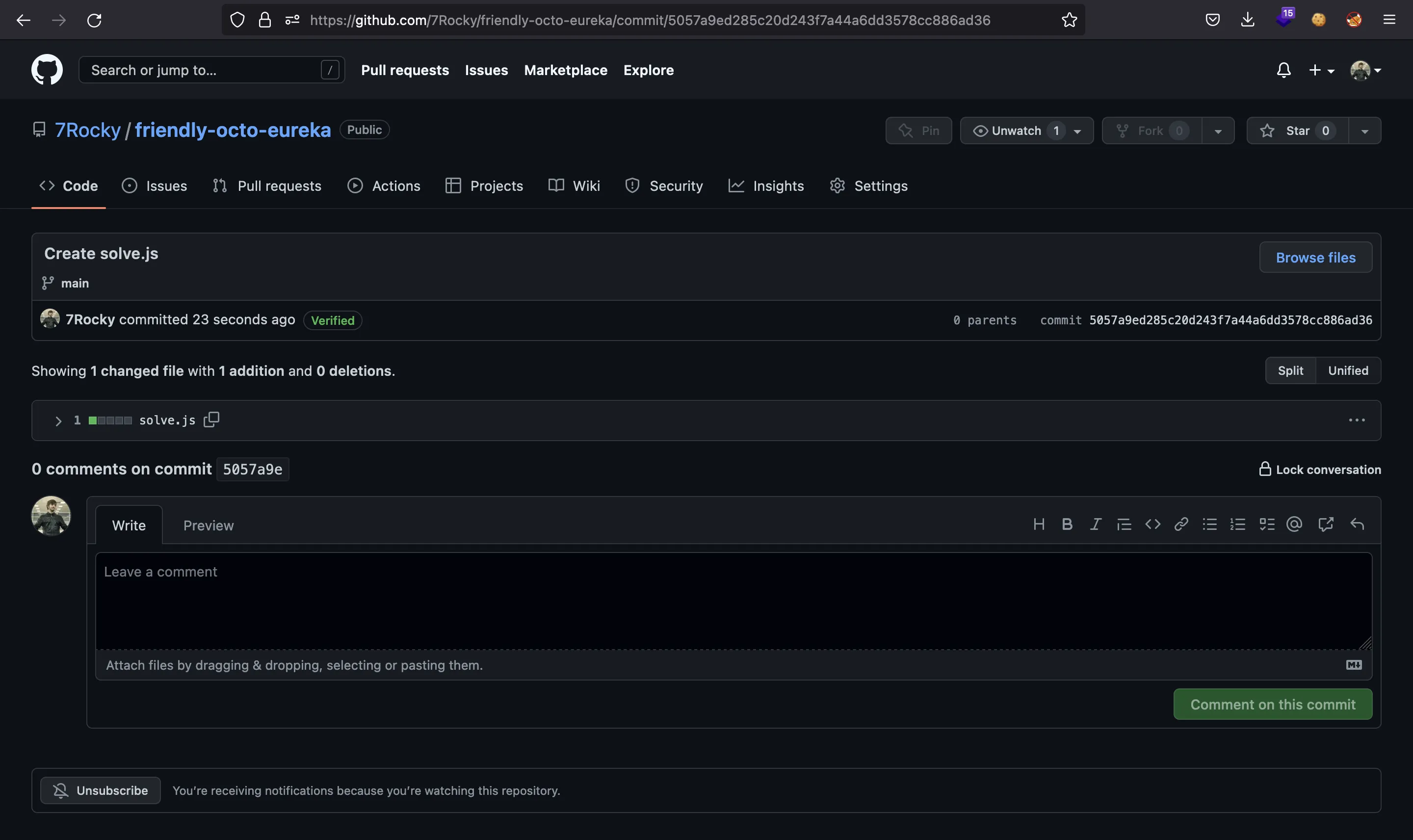The image size is (1413, 840).
Task: Insert a quote in comment toolbar
Action: pyautogui.click(x=1124, y=524)
